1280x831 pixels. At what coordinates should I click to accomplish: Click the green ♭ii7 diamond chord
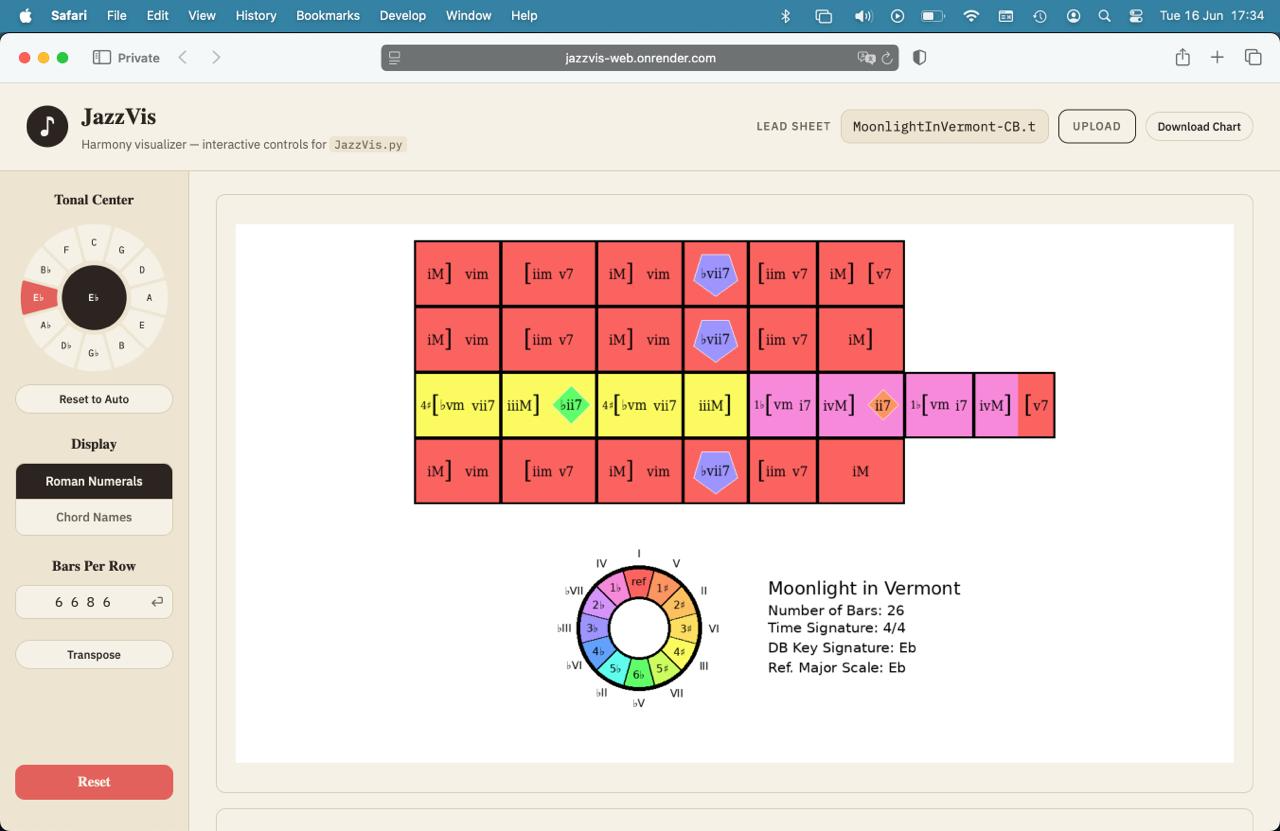tap(571, 405)
